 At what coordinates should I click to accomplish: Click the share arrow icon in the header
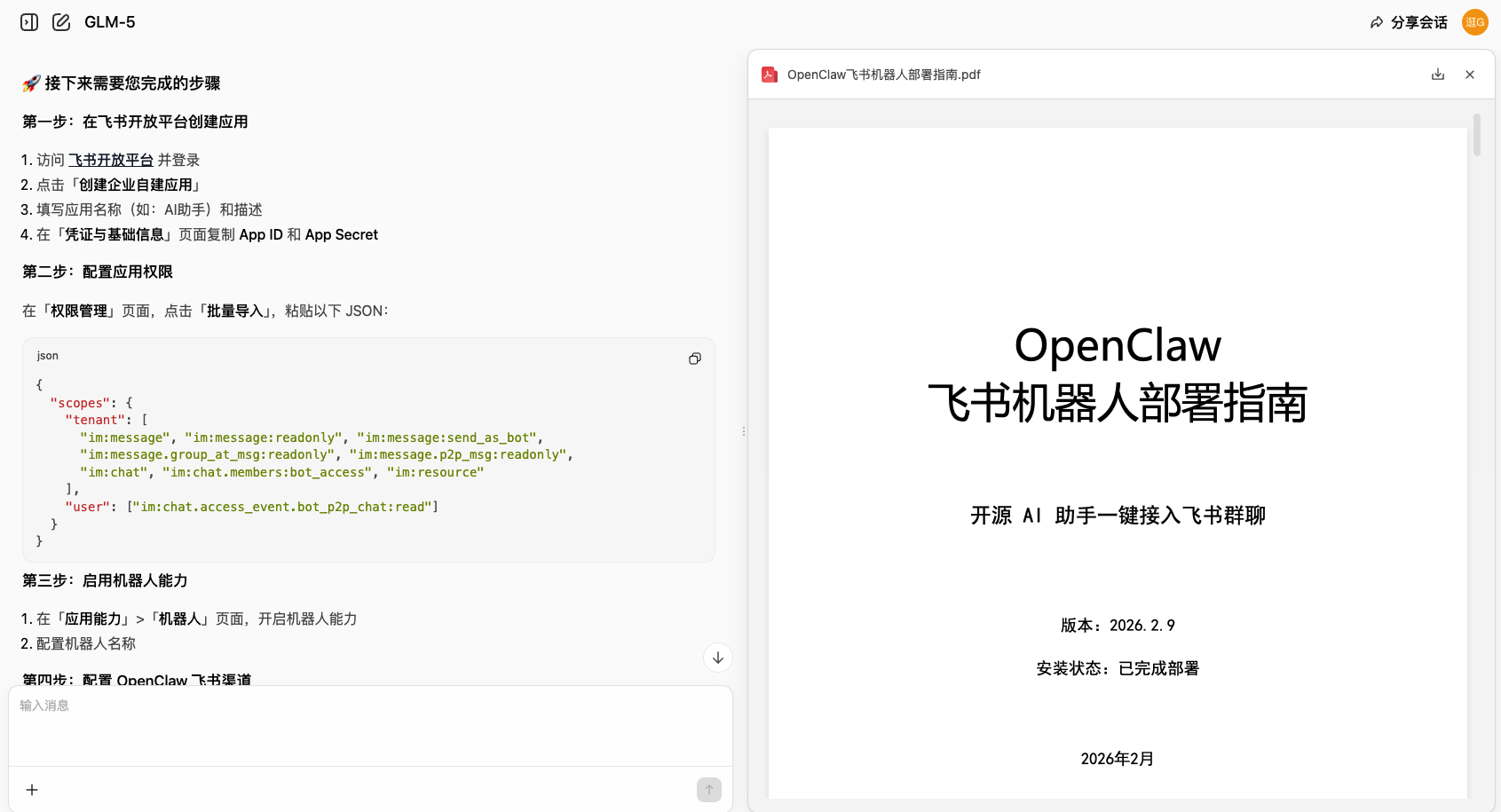1377,21
